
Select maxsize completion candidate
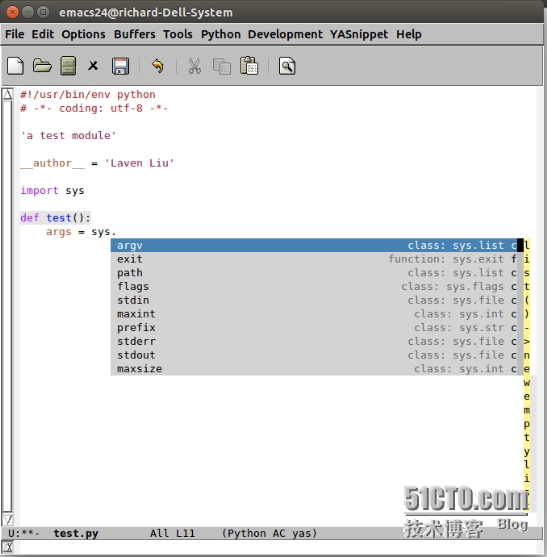point(314,369)
